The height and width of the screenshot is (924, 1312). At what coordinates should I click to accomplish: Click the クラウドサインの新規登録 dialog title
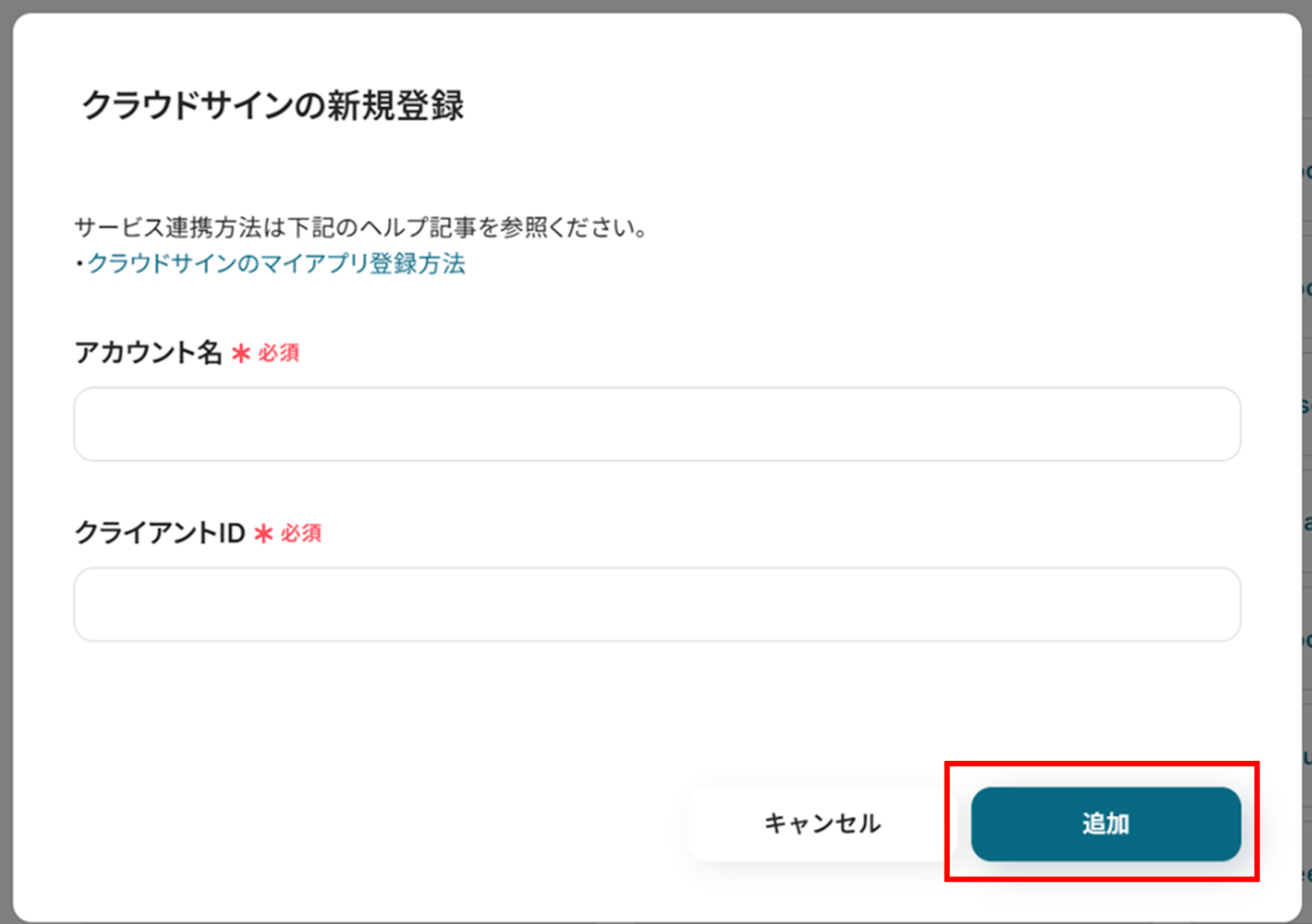(x=273, y=106)
